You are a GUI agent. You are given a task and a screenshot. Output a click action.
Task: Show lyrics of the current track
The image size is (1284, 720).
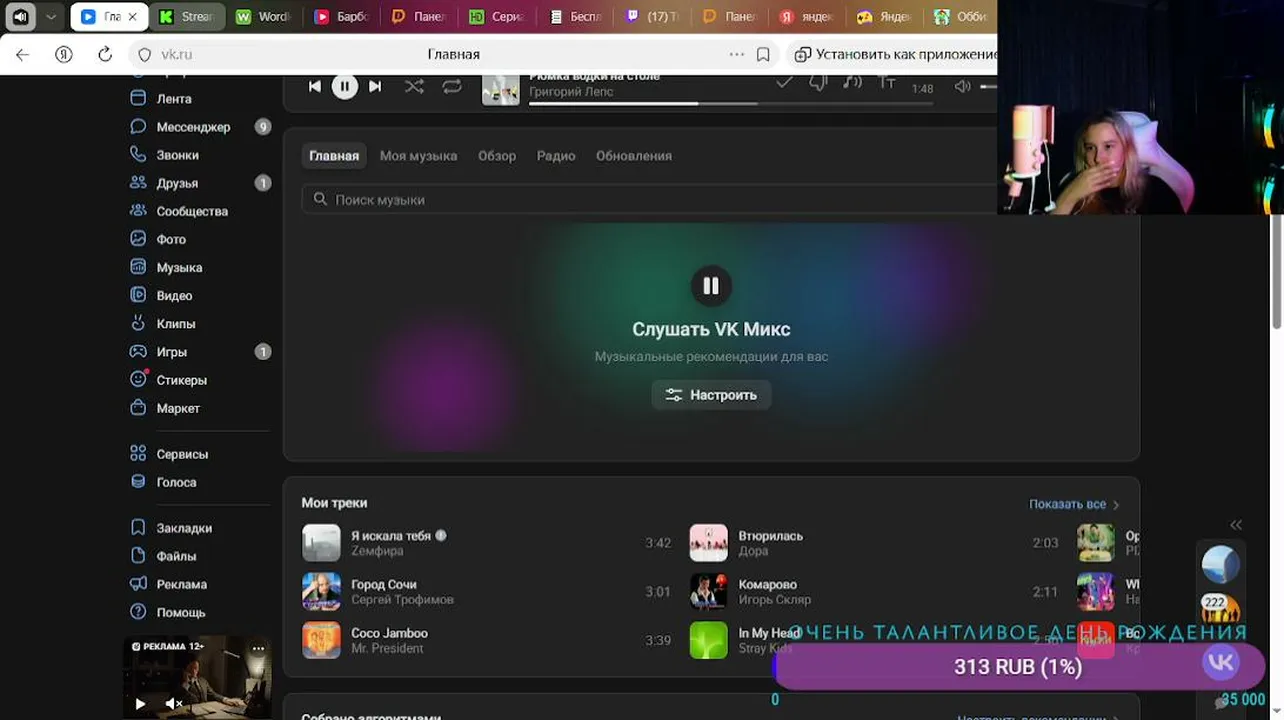click(x=887, y=83)
